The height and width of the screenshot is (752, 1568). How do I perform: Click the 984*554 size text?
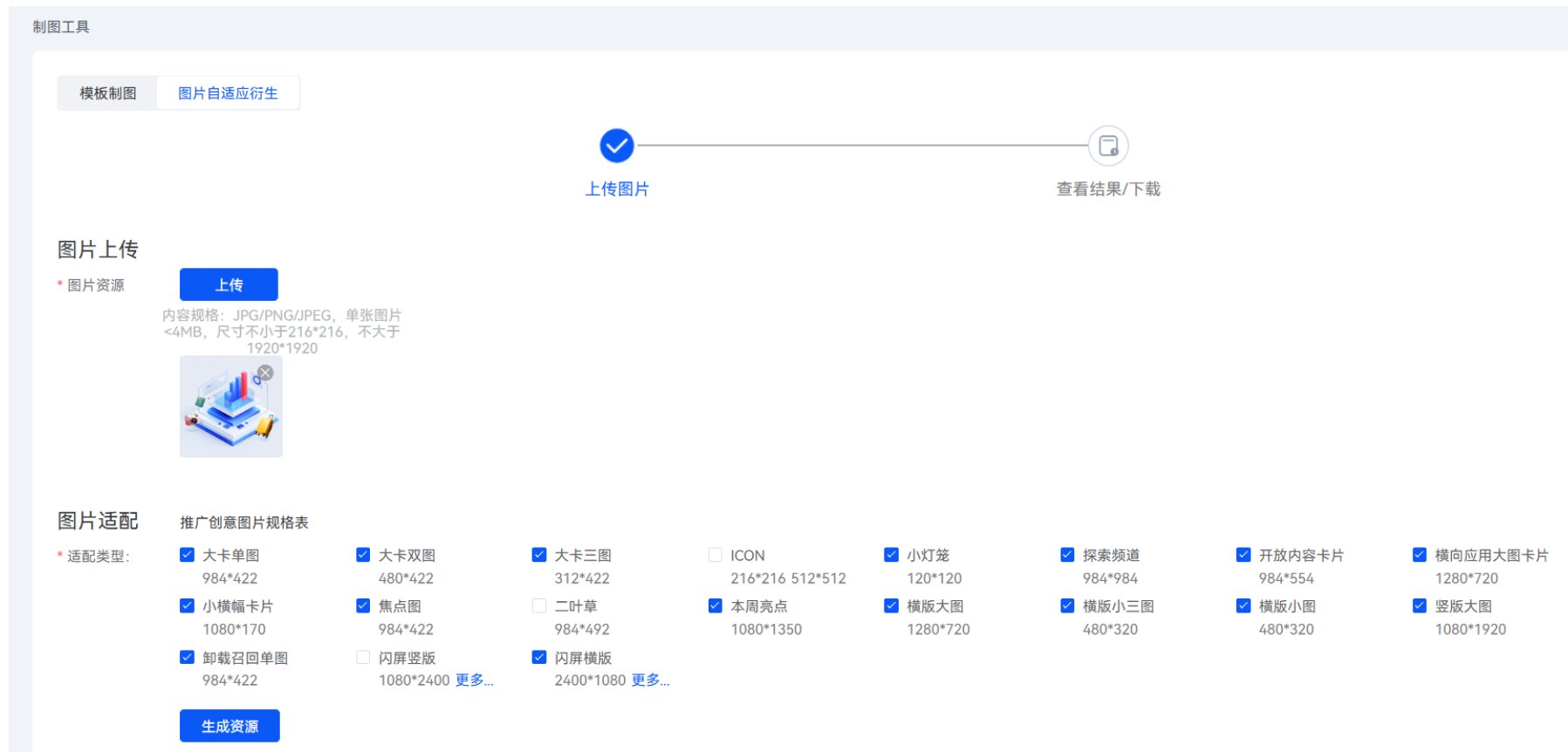(1286, 578)
